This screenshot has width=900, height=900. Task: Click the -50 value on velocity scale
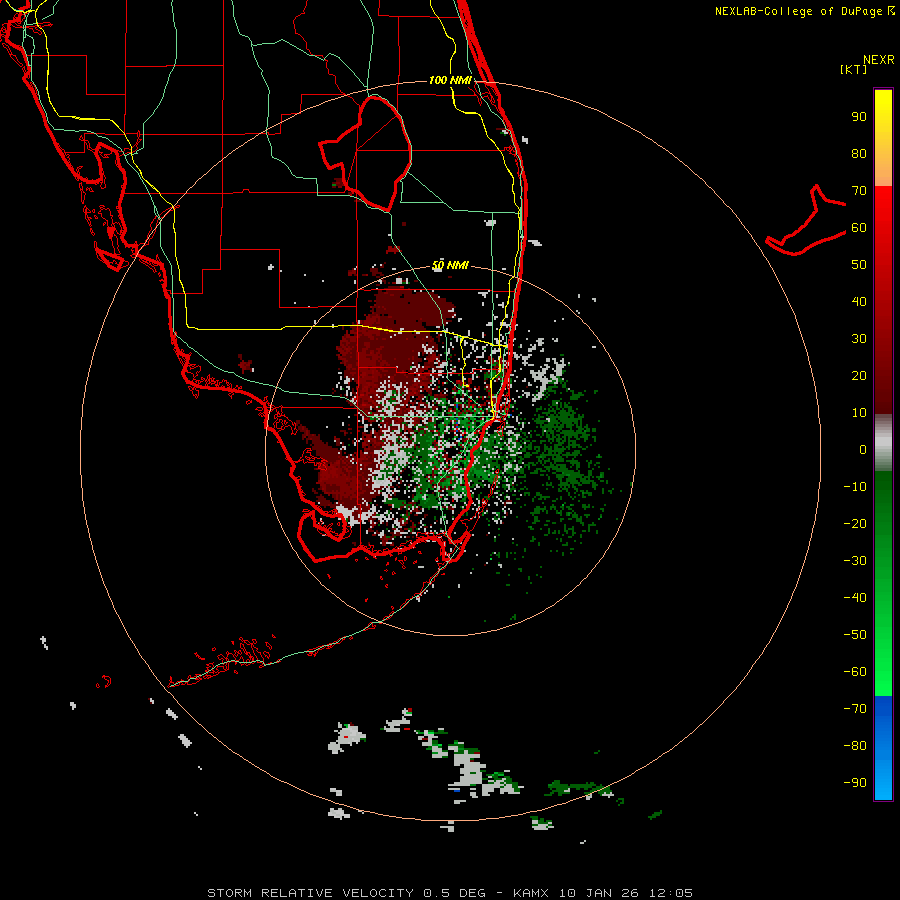[x=855, y=635]
